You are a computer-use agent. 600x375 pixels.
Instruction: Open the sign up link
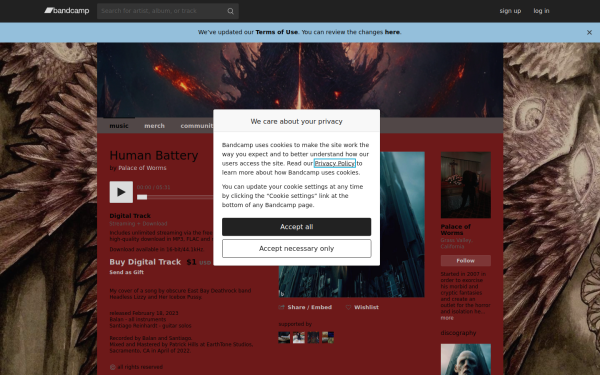(x=510, y=11)
